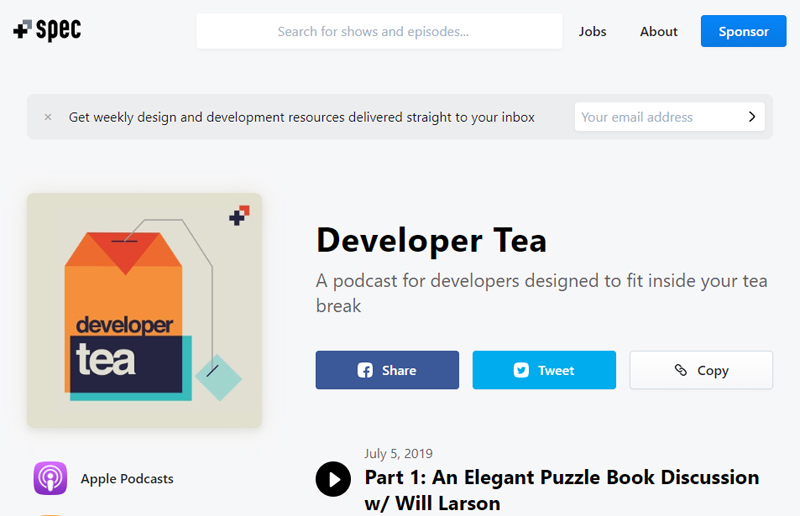Click the Spec logo in the header
Viewport: 800px width, 516px height.
pyautogui.click(x=47, y=30)
